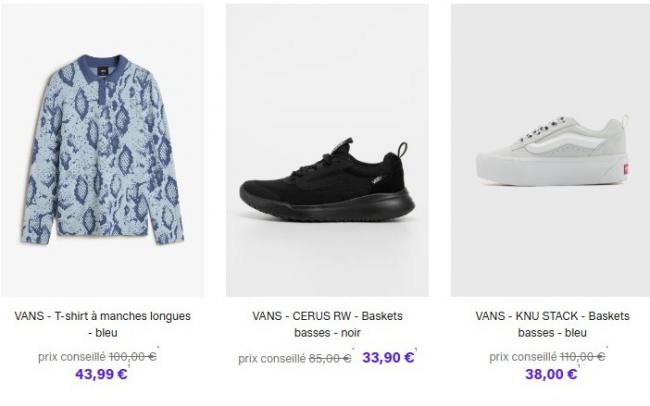
Task: Open the blue snake-print polo shirt image
Action: 102,150
